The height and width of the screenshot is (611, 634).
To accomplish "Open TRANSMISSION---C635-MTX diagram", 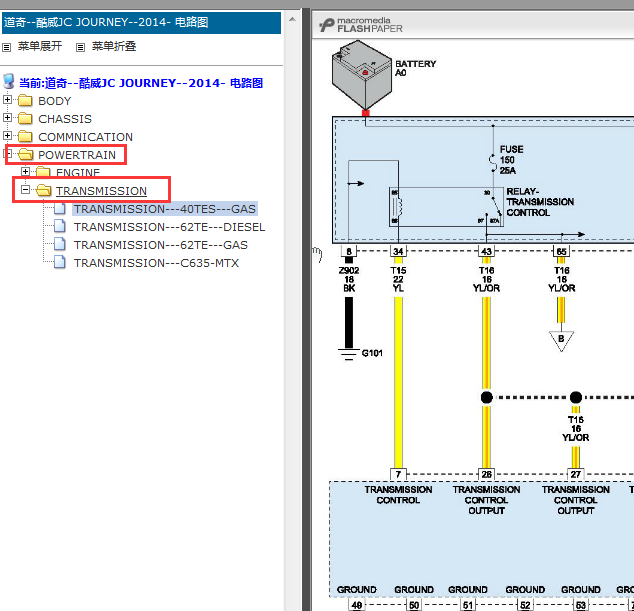I will coord(156,263).
